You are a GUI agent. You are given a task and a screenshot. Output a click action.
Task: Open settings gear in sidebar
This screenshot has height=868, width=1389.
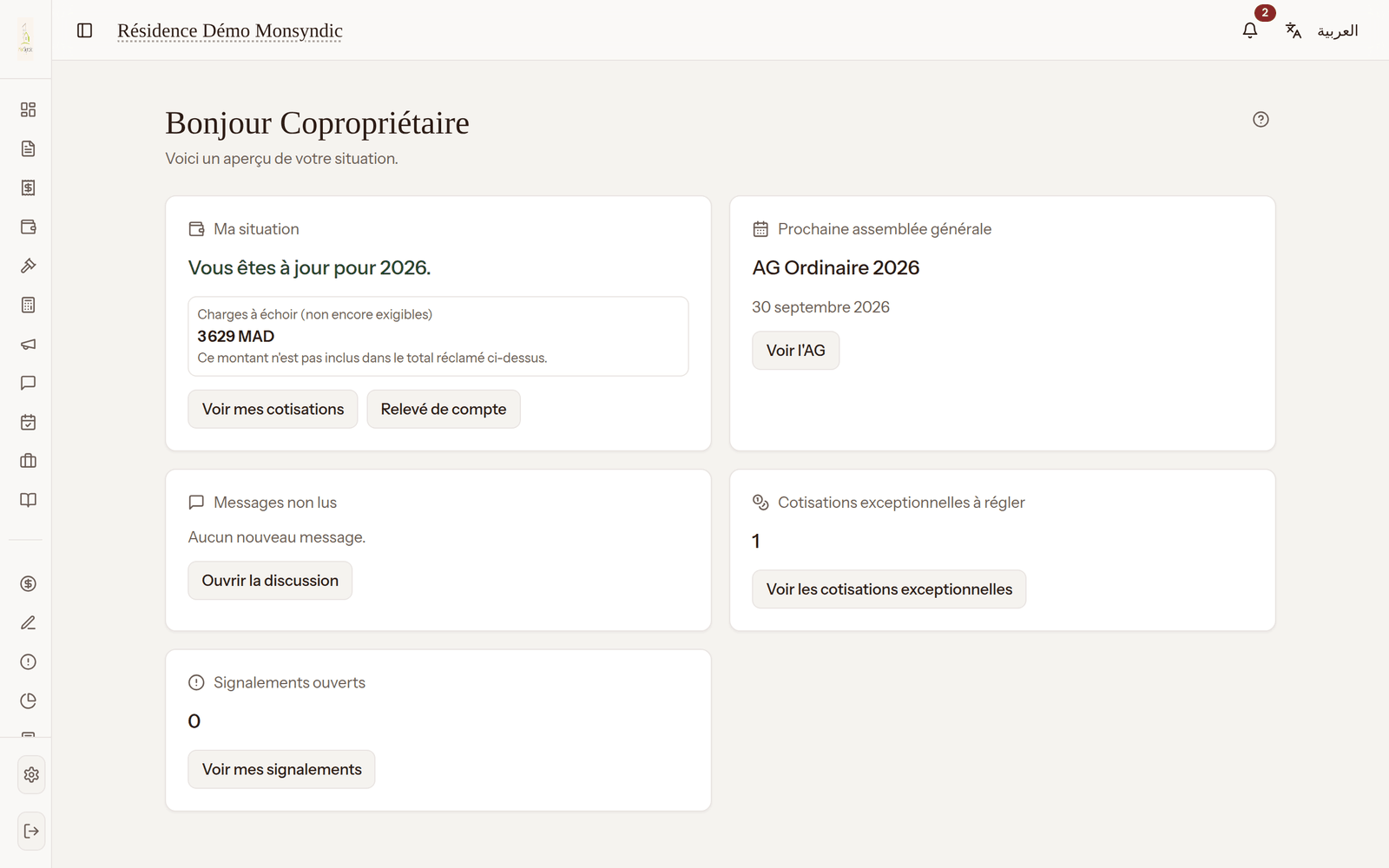tap(31, 774)
